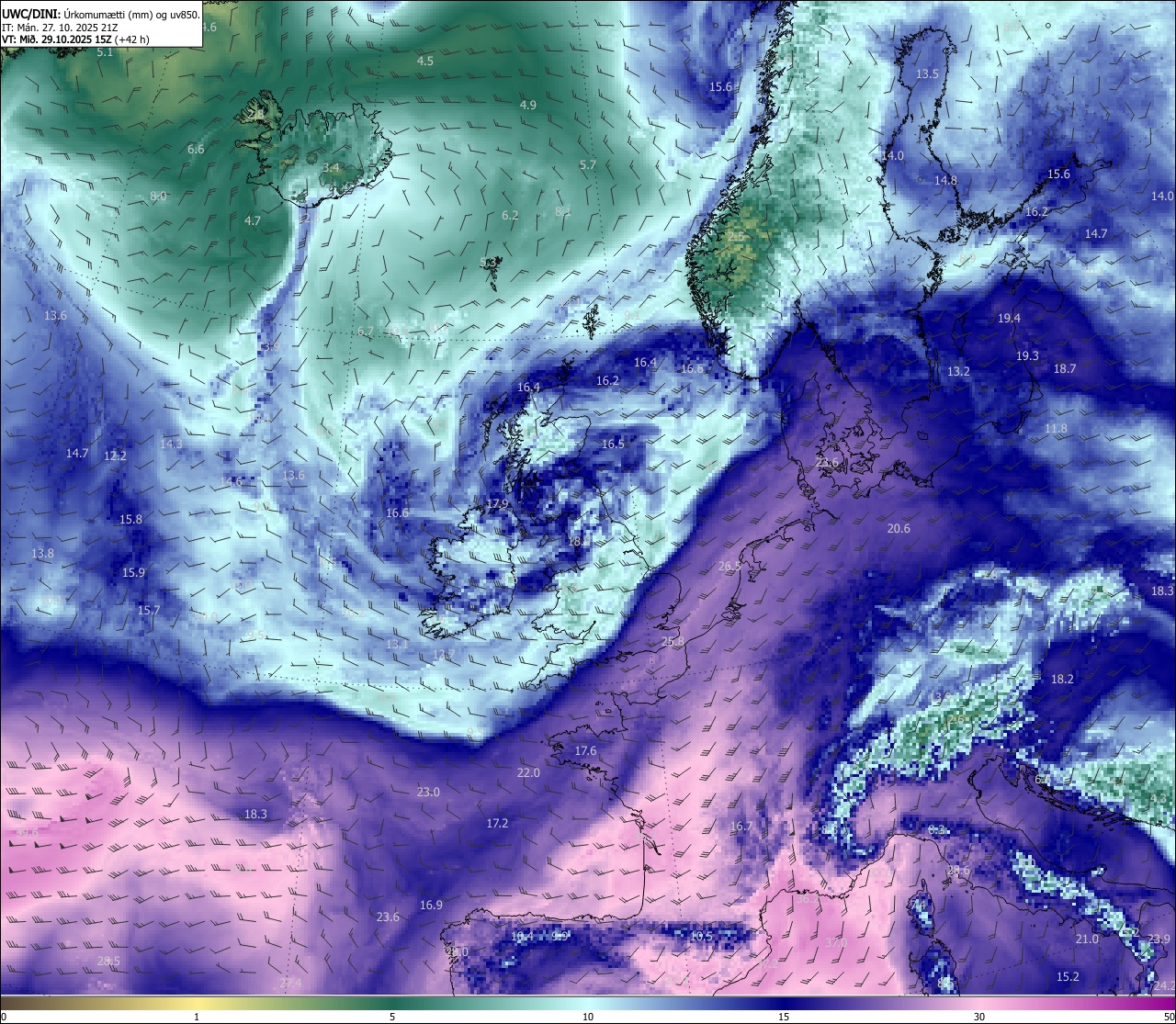Click the 12.7 value label
The width and height of the screenshot is (1176, 1024).
(x=444, y=654)
